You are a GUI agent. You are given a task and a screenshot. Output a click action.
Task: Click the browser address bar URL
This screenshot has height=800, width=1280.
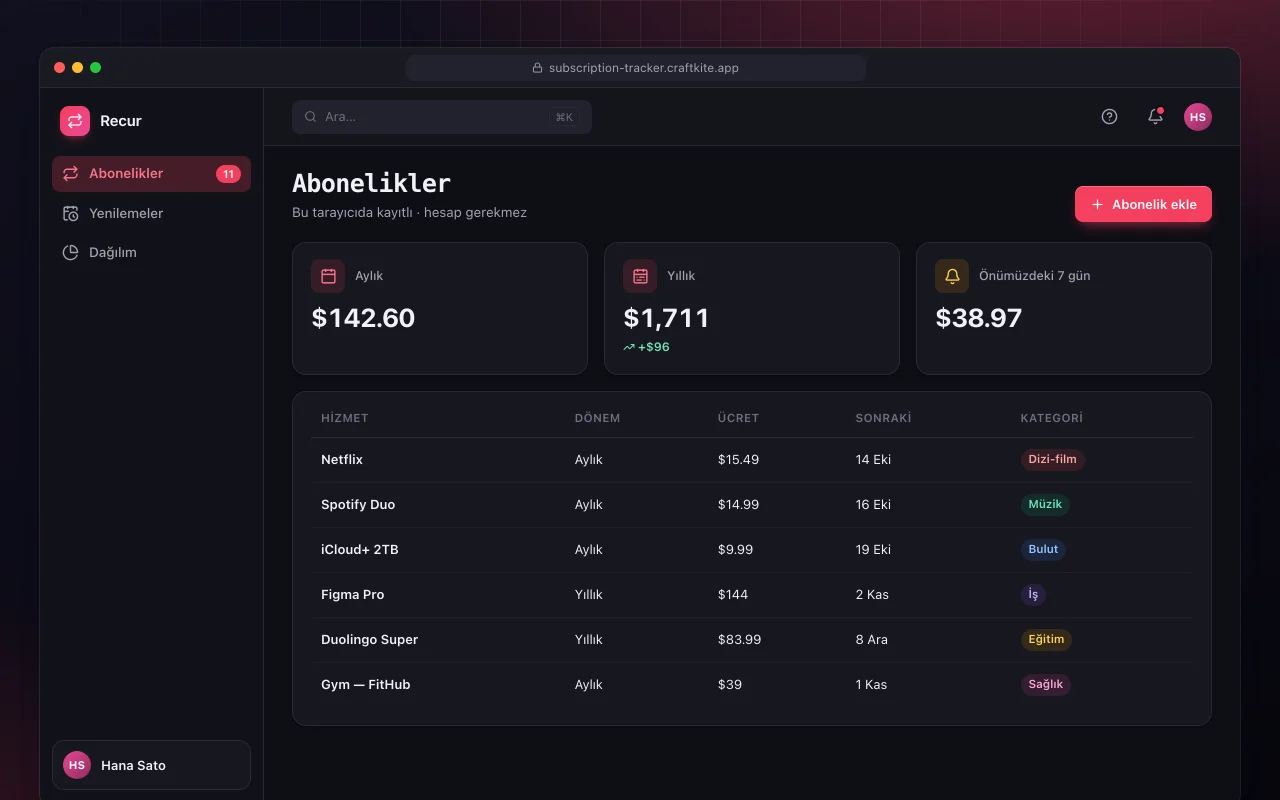pyautogui.click(x=644, y=68)
